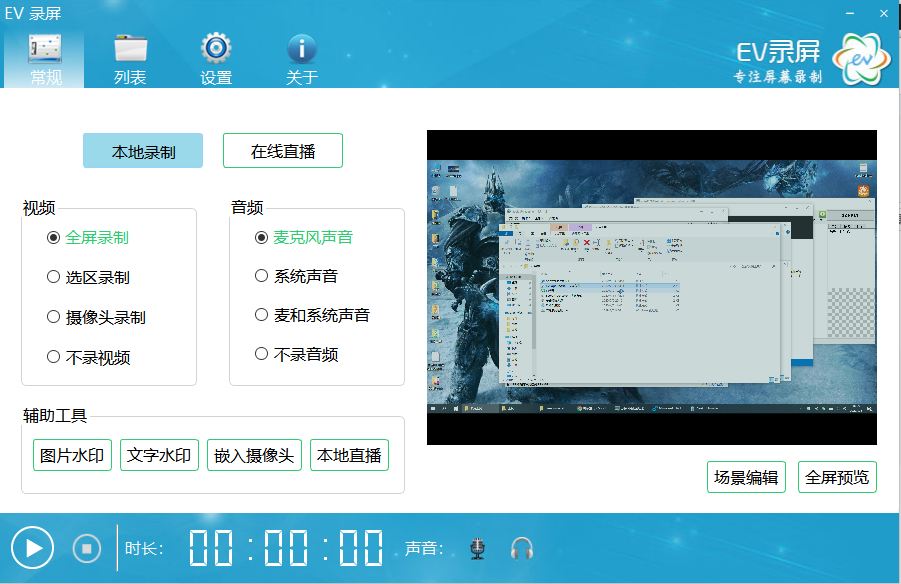Click 嵌入摄像头 button
The image size is (901, 584).
[x=254, y=455]
